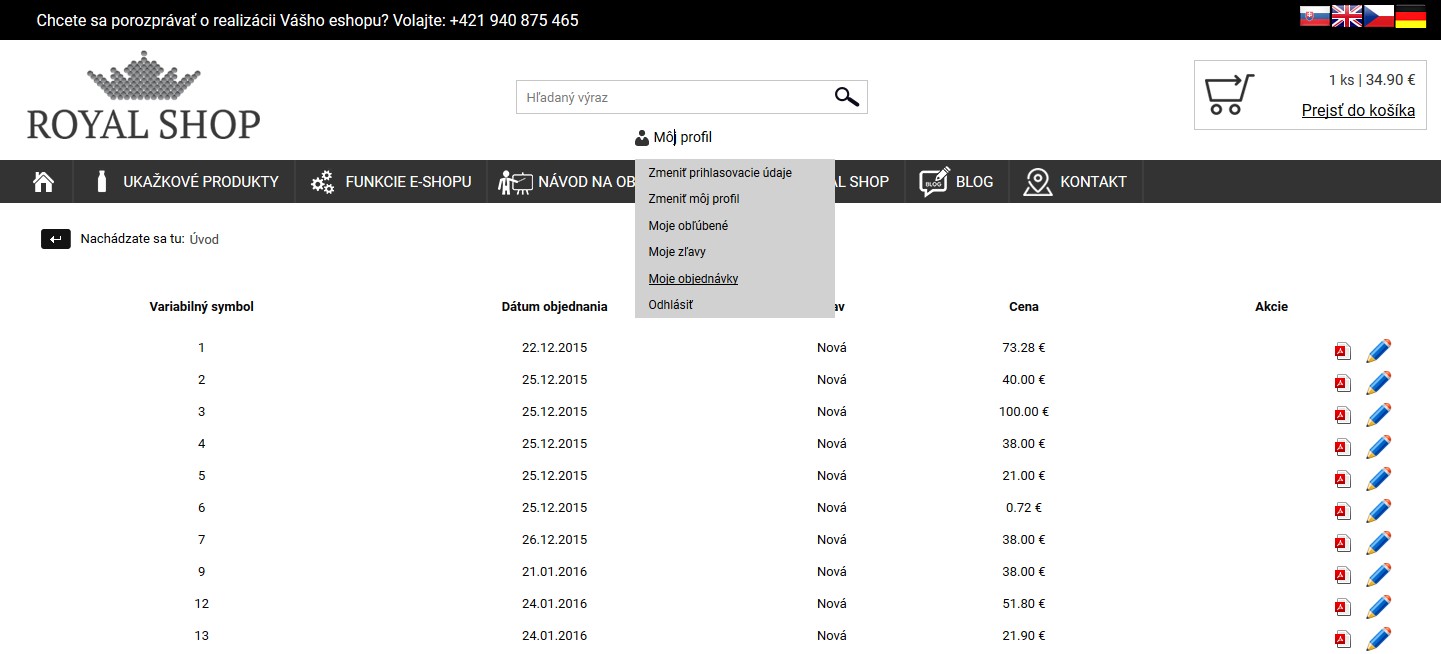
Task: Choose Odhlásiť to log out
Action: (x=670, y=305)
